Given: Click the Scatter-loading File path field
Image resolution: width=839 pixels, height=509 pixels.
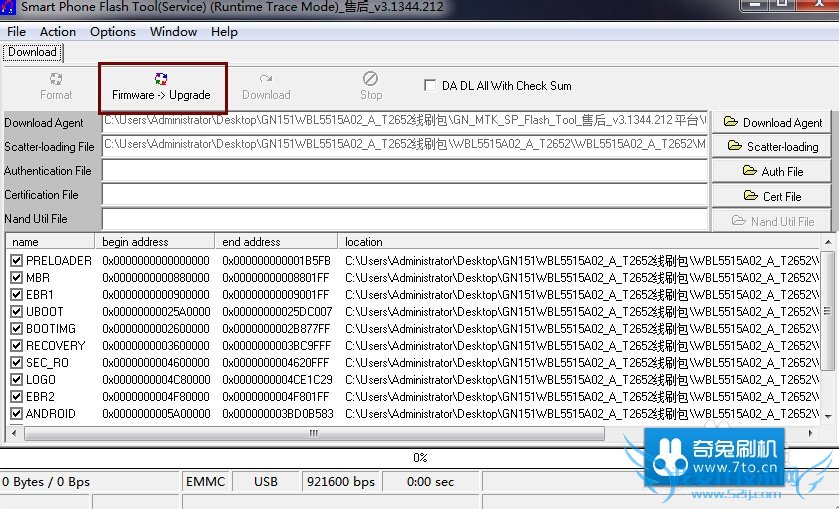Looking at the screenshot, I should coord(405,145).
